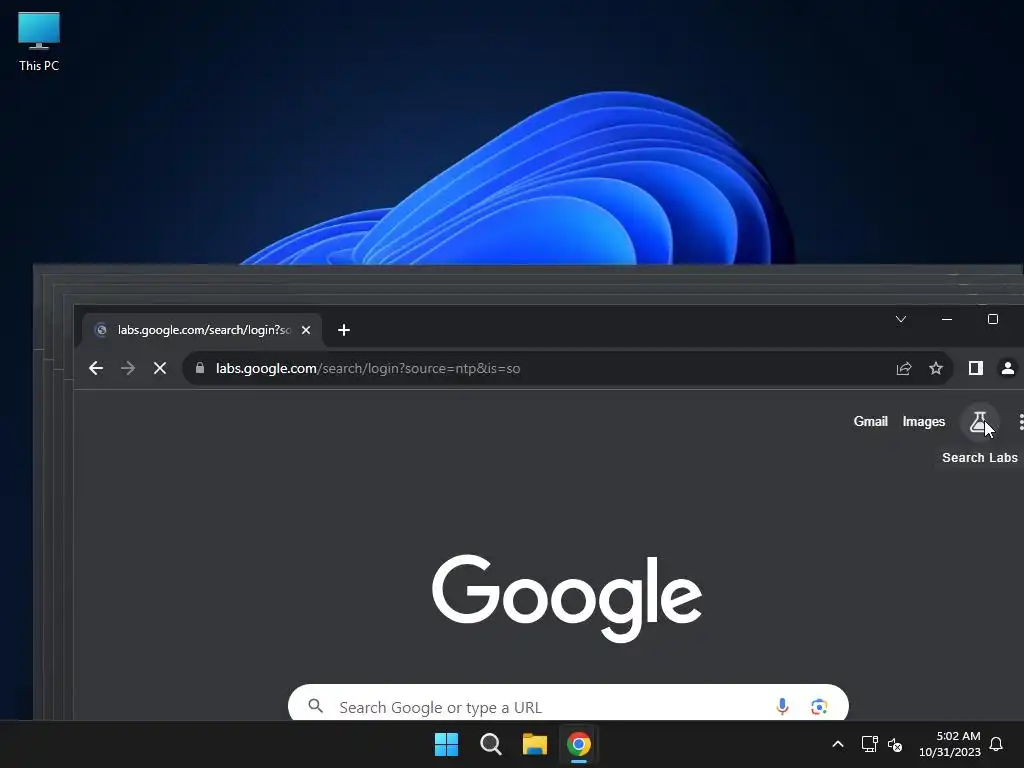Screen dimensions: 1024x768
Task: Open a new tab with plus
Action: 344,330
